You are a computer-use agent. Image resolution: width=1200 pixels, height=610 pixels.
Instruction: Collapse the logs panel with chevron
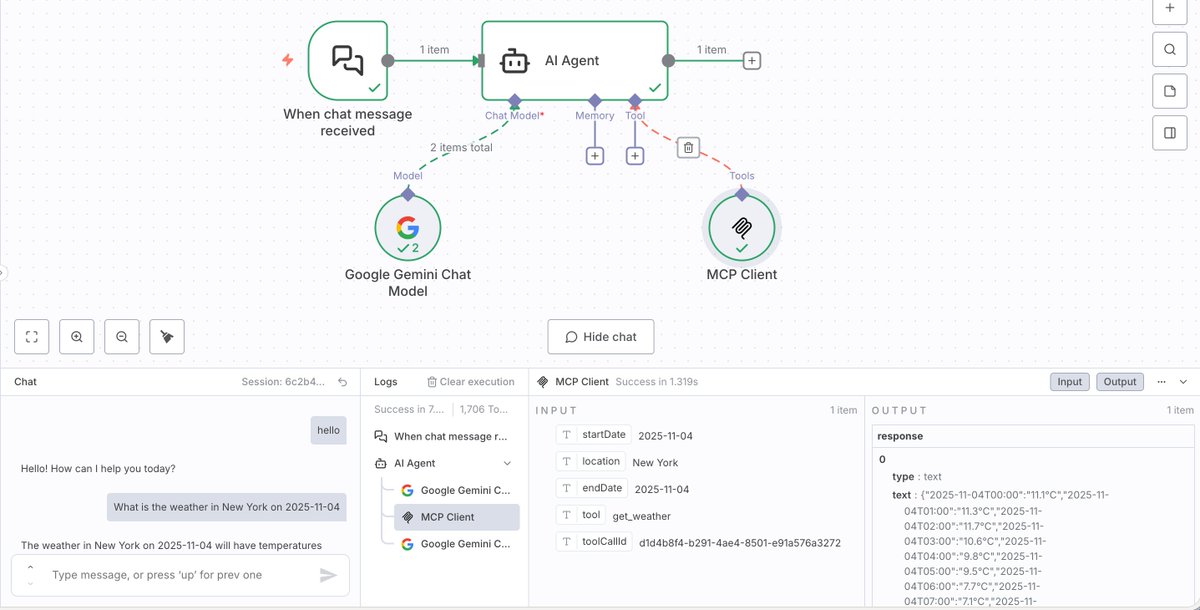(x=1183, y=382)
